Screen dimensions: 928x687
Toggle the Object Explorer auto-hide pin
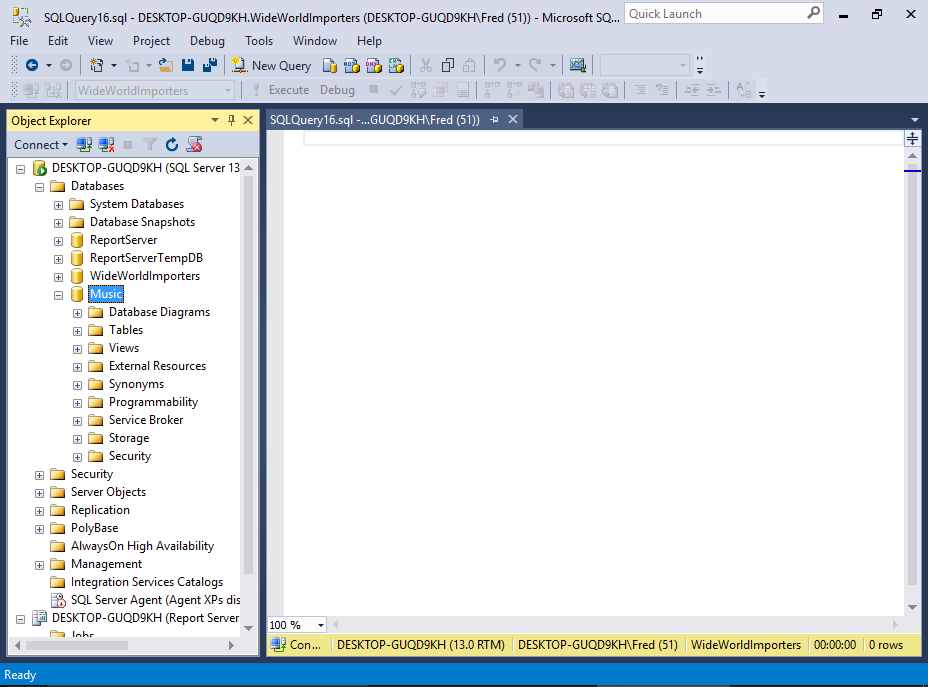pos(231,120)
